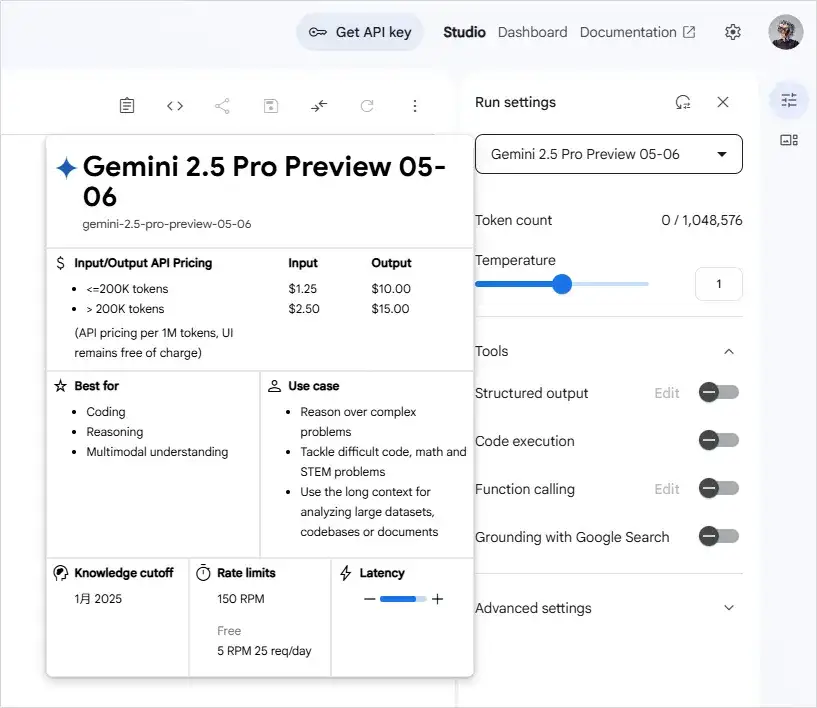Close the Run settings panel
This screenshot has height=708, width=817.
[x=723, y=102]
